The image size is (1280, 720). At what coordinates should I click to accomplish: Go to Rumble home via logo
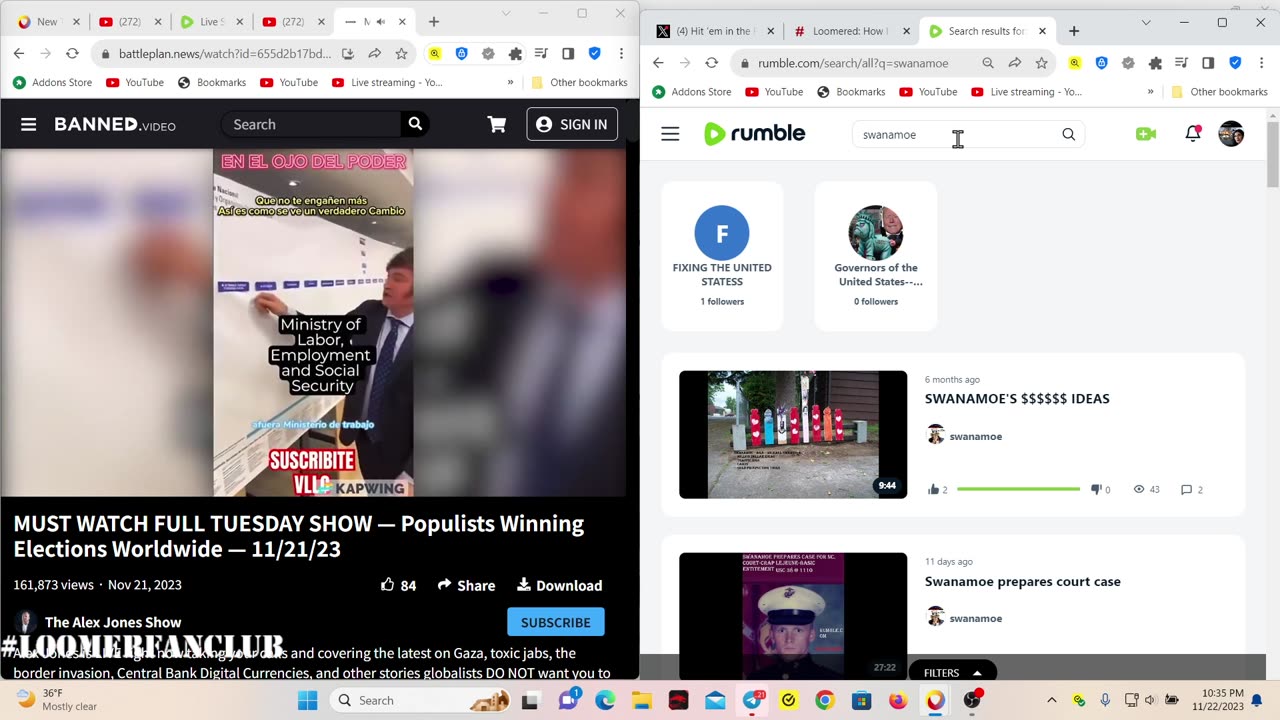pos(754,133)
